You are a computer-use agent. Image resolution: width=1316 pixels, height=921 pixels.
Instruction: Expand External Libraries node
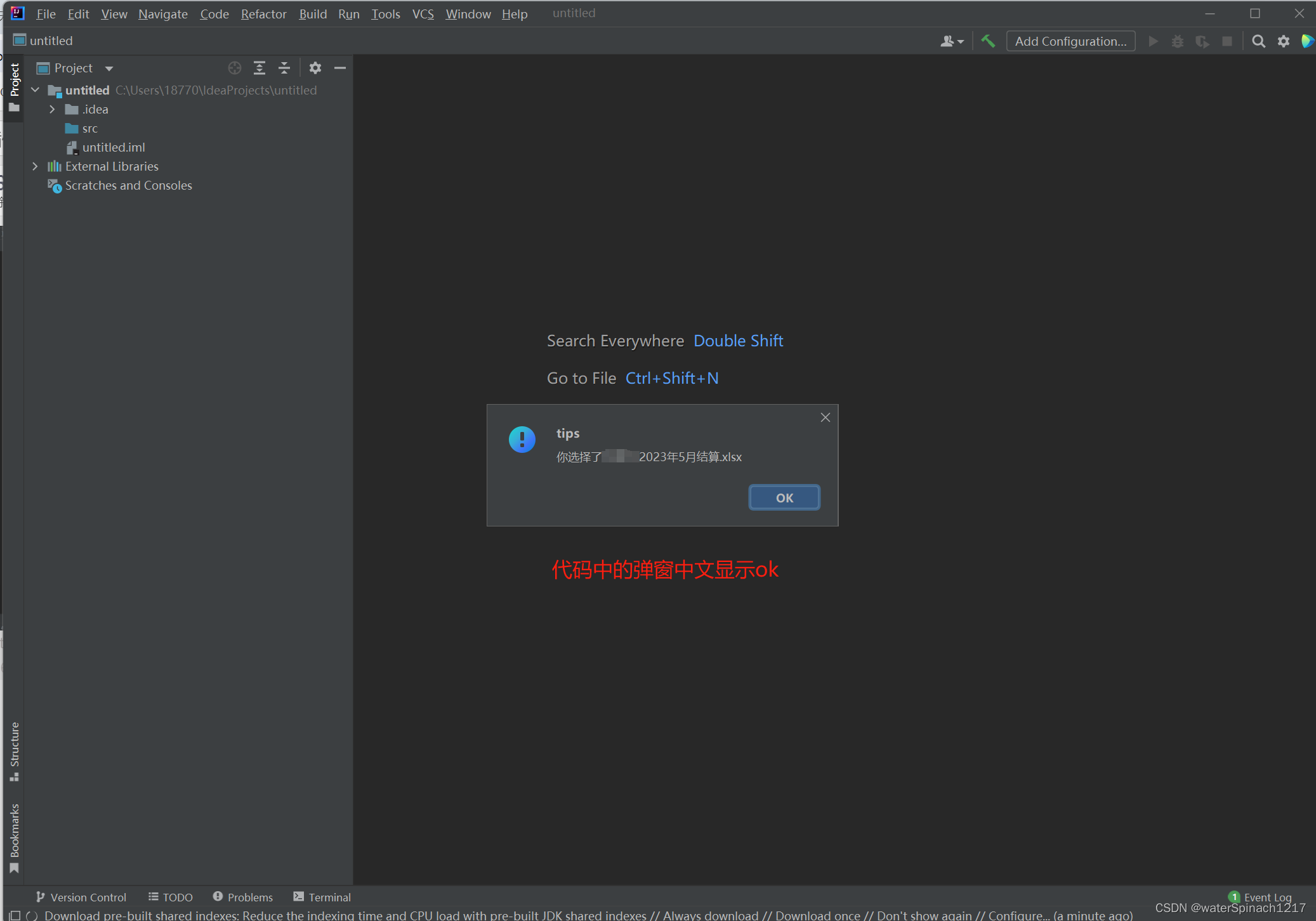(35, 166)
